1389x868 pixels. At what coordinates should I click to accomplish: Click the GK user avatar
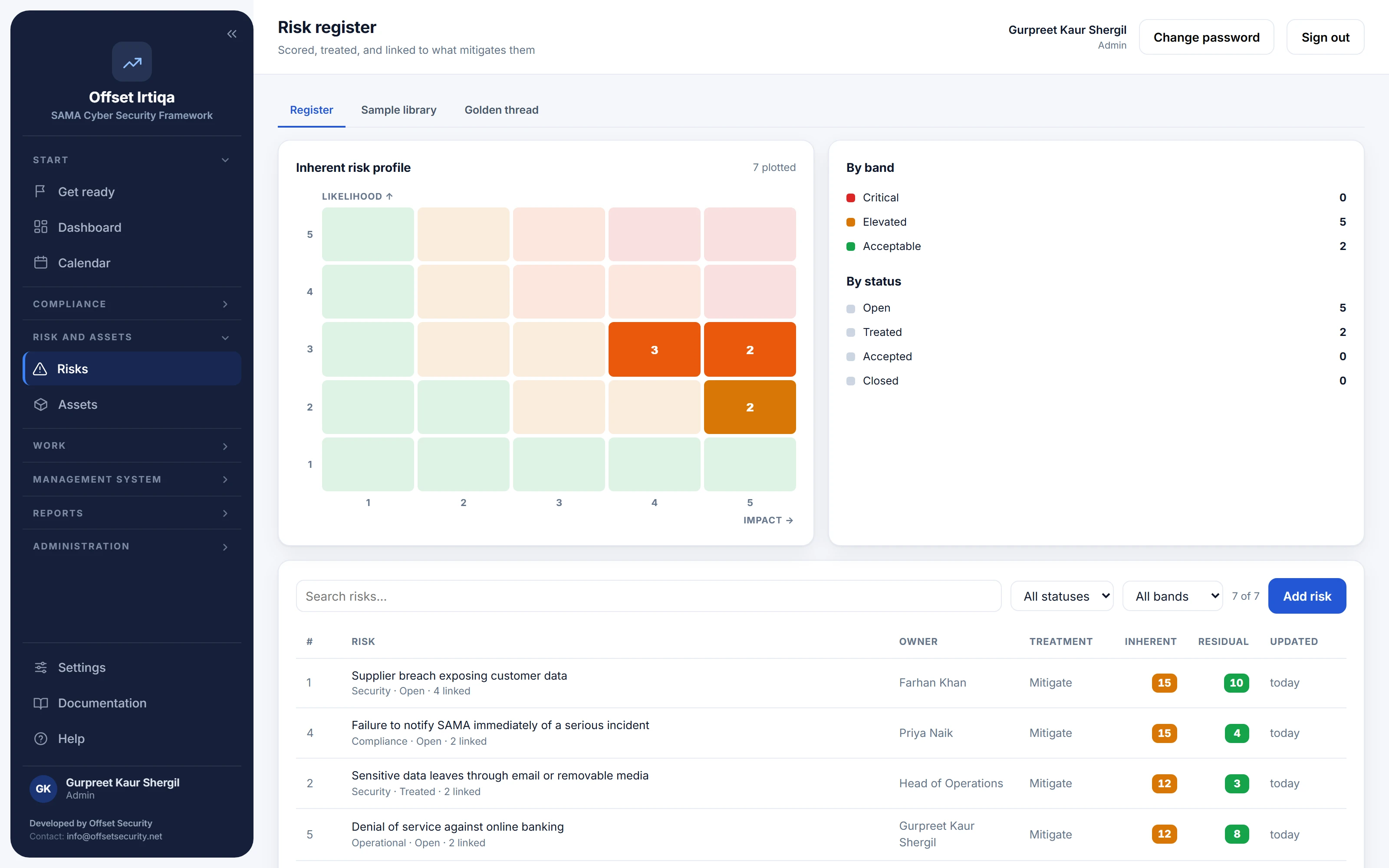tap(43, 788)
